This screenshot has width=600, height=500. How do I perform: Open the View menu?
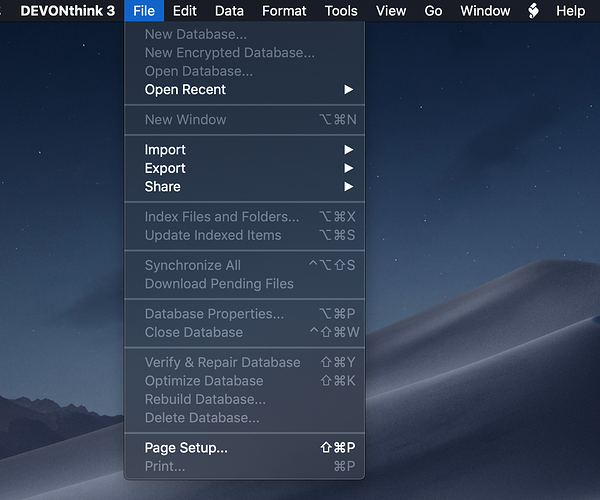coord(391,11)
